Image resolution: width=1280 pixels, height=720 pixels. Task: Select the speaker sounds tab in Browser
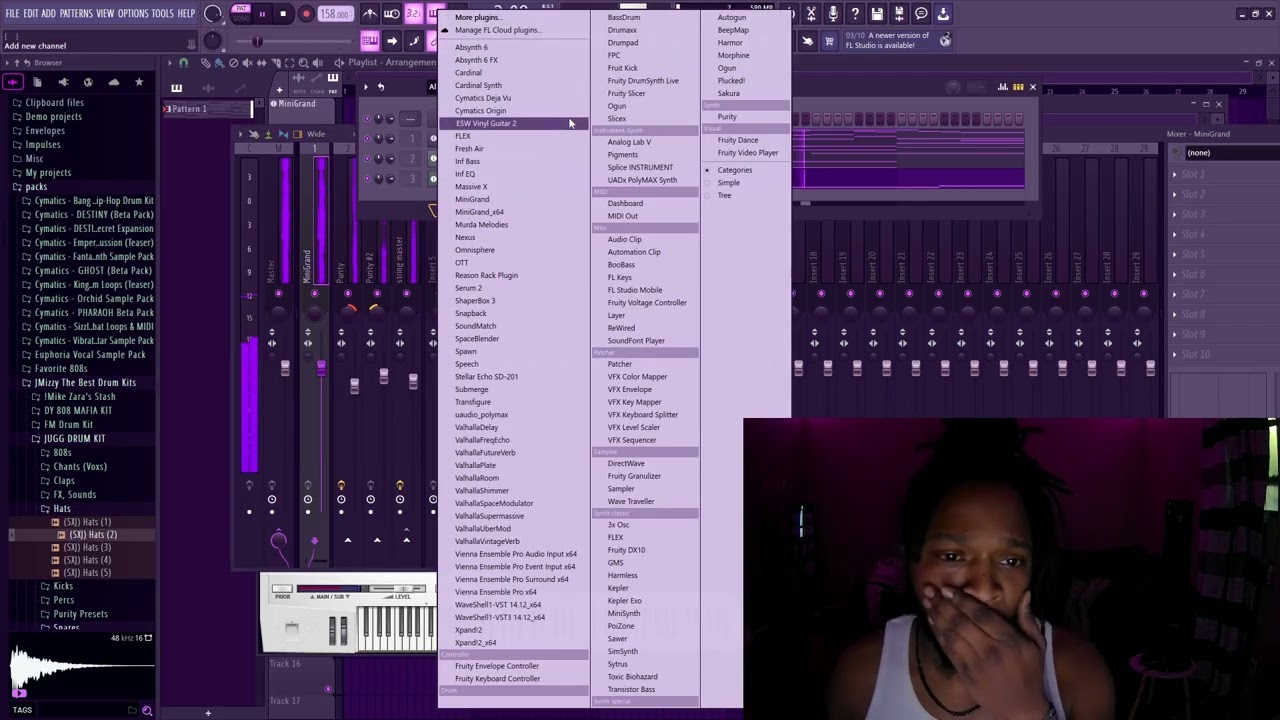(x=63, y=82)
